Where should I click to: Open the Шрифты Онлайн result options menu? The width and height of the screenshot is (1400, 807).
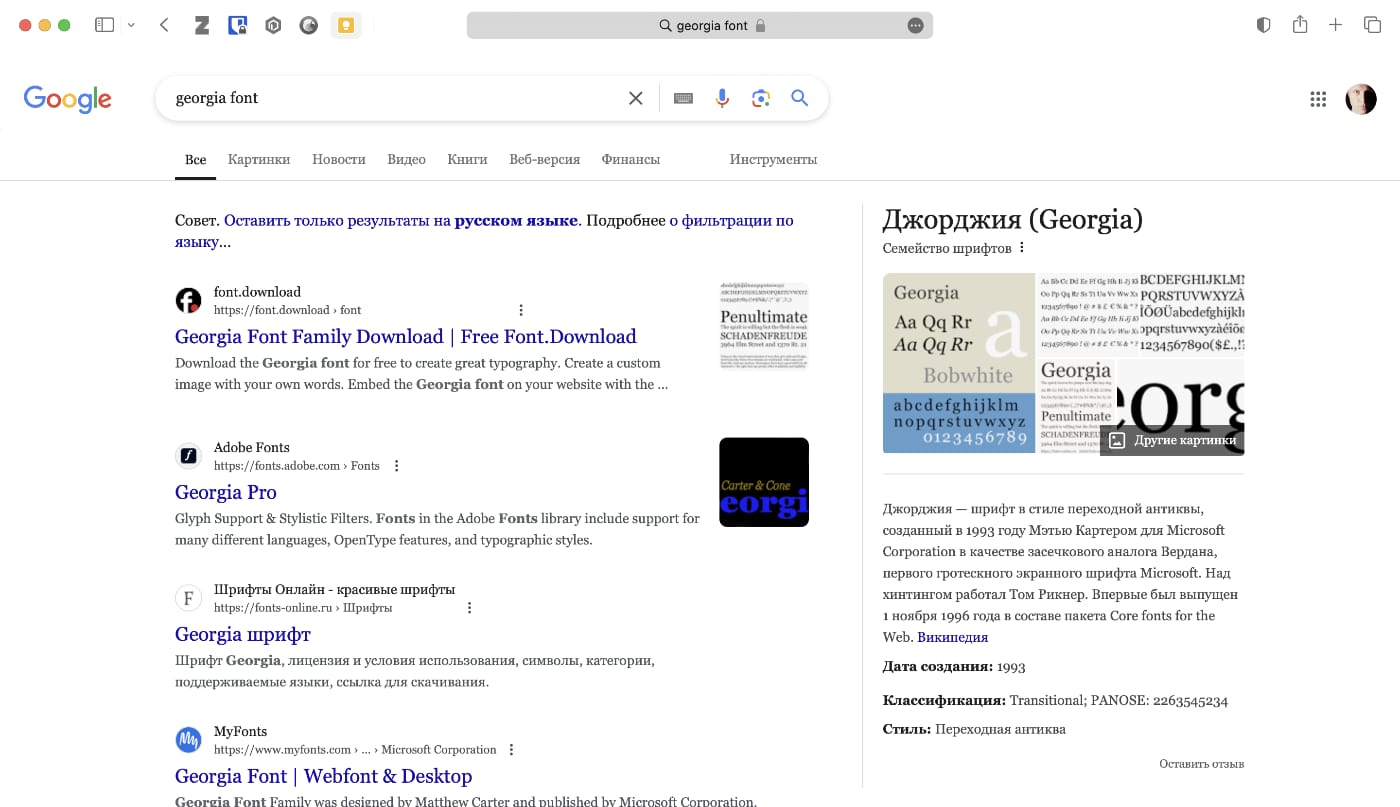[x=470, y=608]
